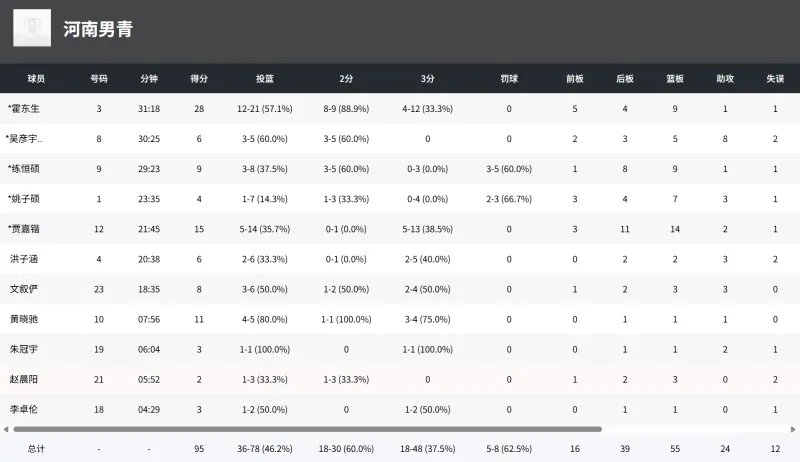Screen dimensions: 800x462
Task: Click minutes value 05:52
Action: [x=149, y=379]
